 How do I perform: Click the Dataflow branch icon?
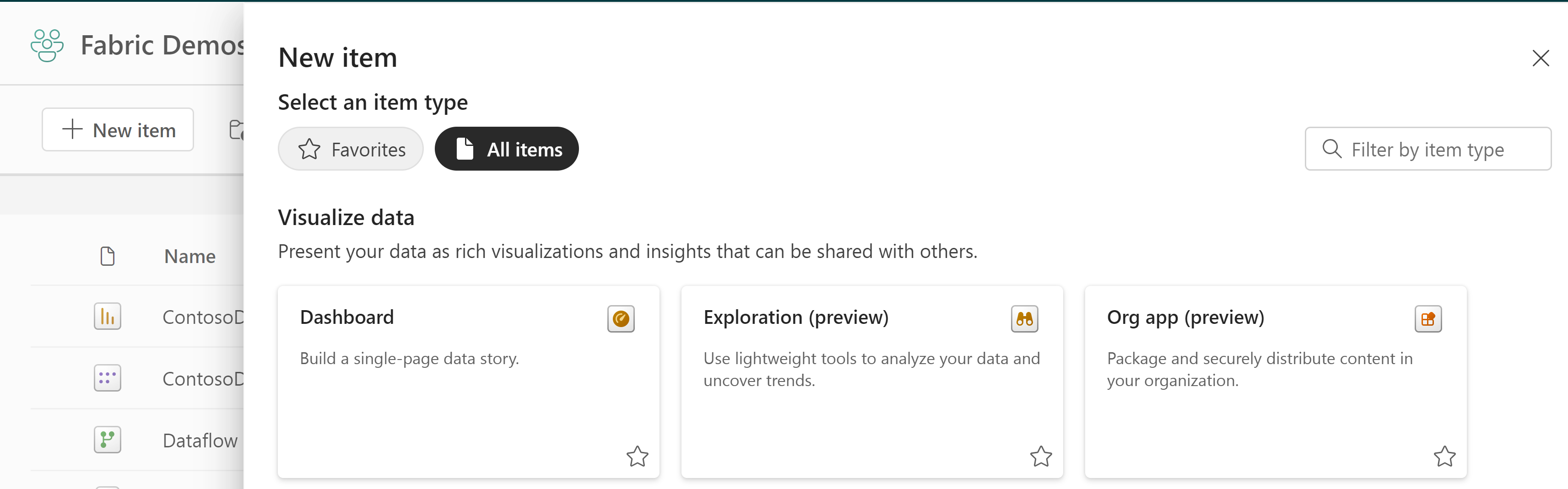(x=107, y=440)
